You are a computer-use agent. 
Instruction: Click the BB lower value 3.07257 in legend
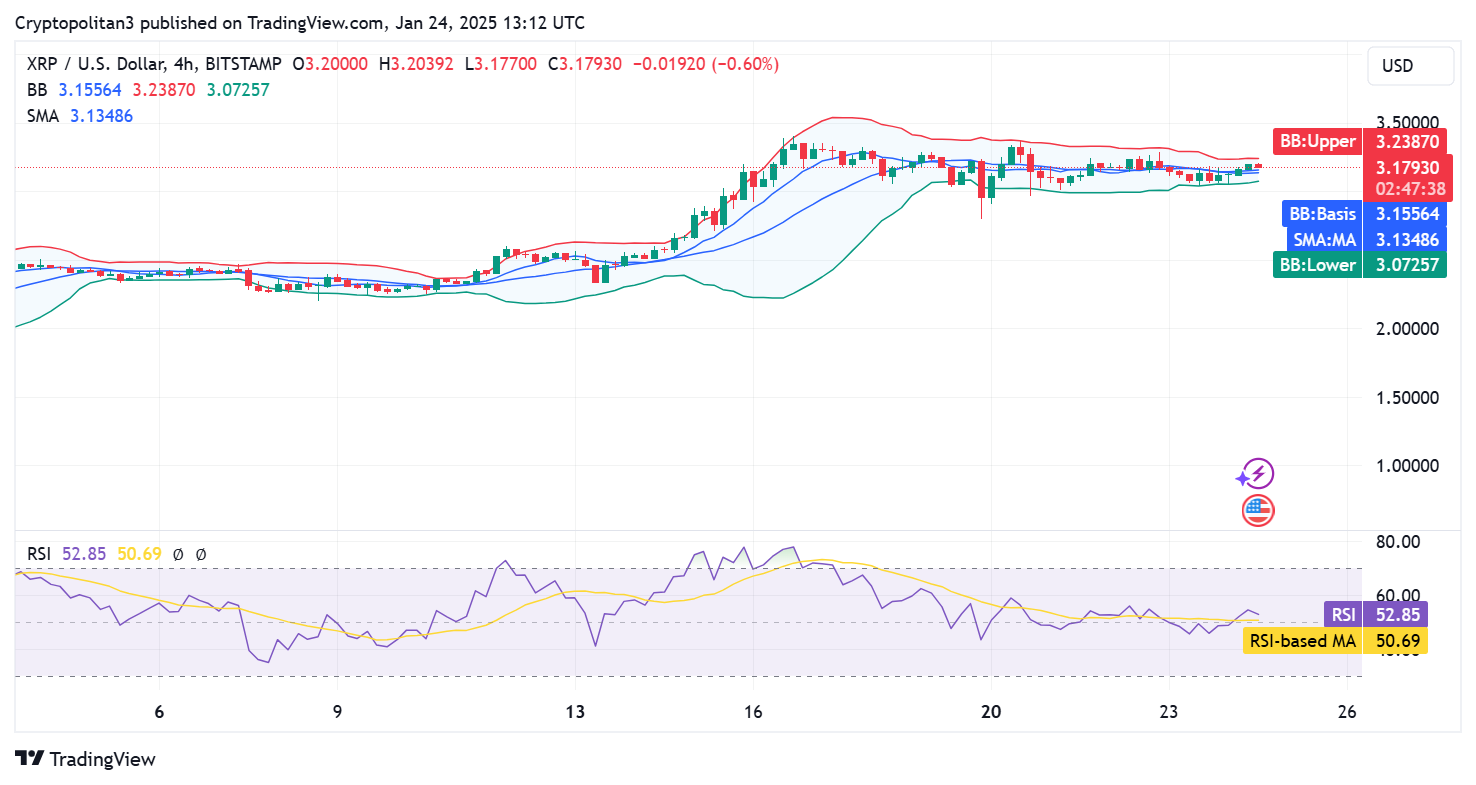238,90
